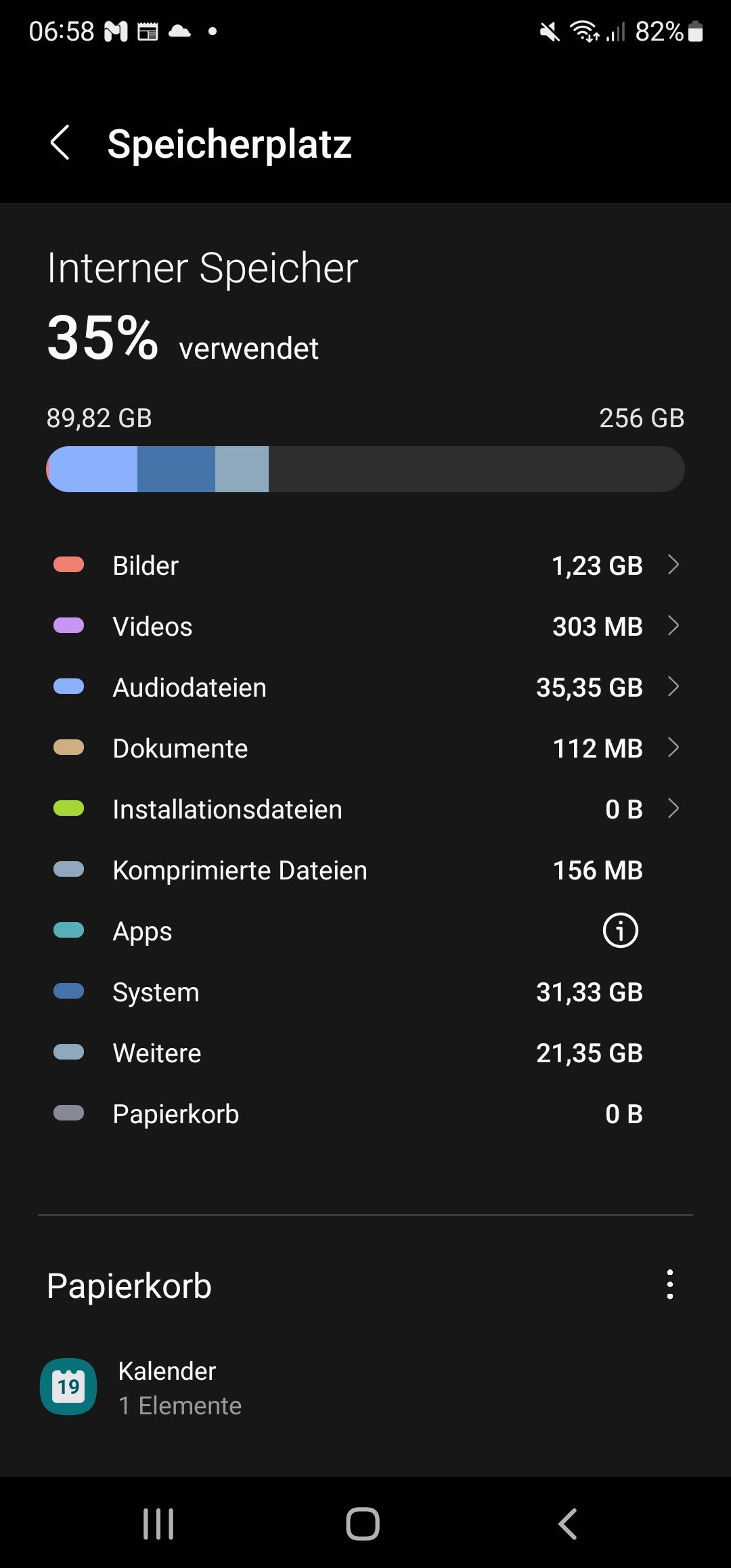The height and width of the screenshot is (1568, 731).
Task: Expand the Bilder category chevron
Action: click(x=673, y=565)
